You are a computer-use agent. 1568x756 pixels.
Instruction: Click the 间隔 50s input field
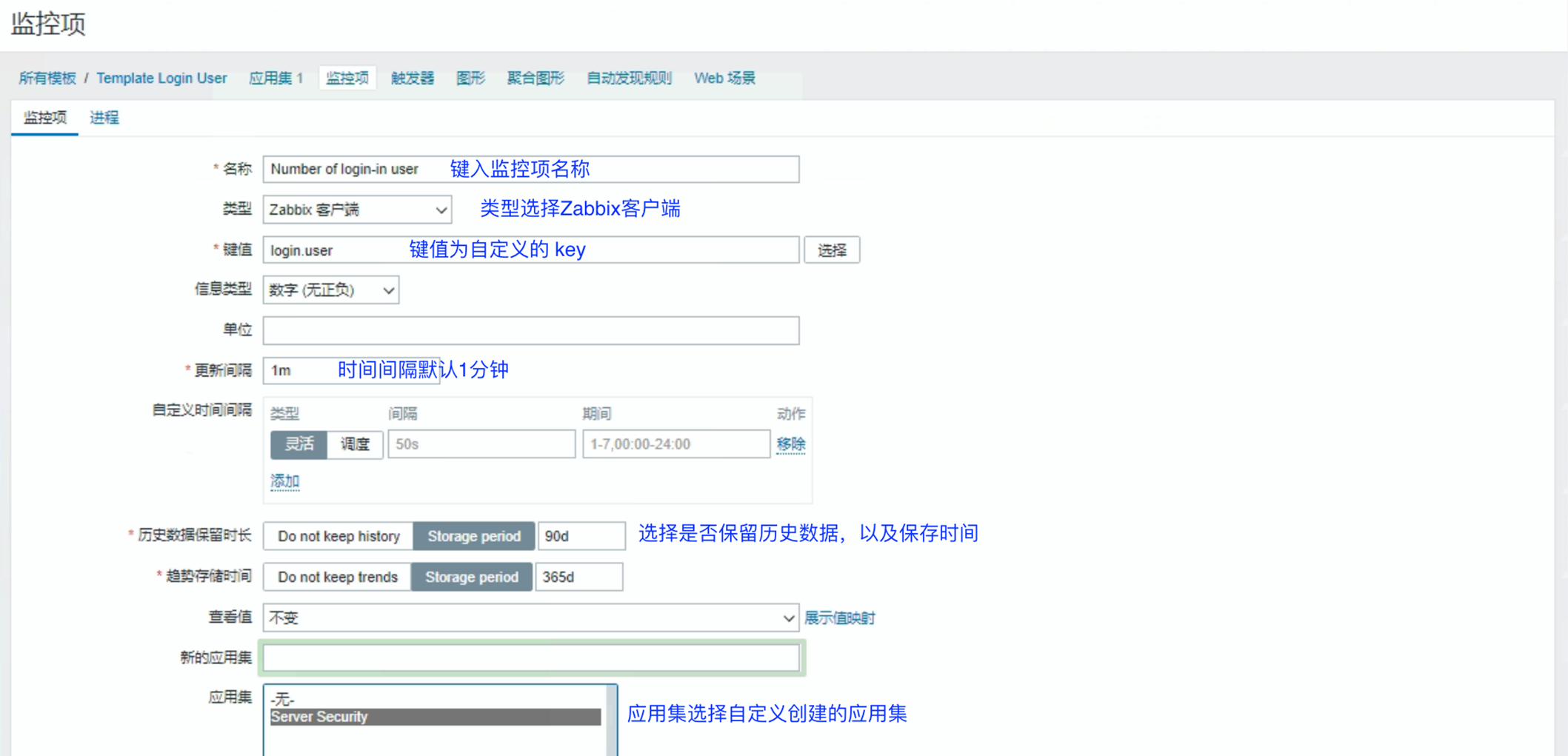pyautogui.click(x=481, y=444)
